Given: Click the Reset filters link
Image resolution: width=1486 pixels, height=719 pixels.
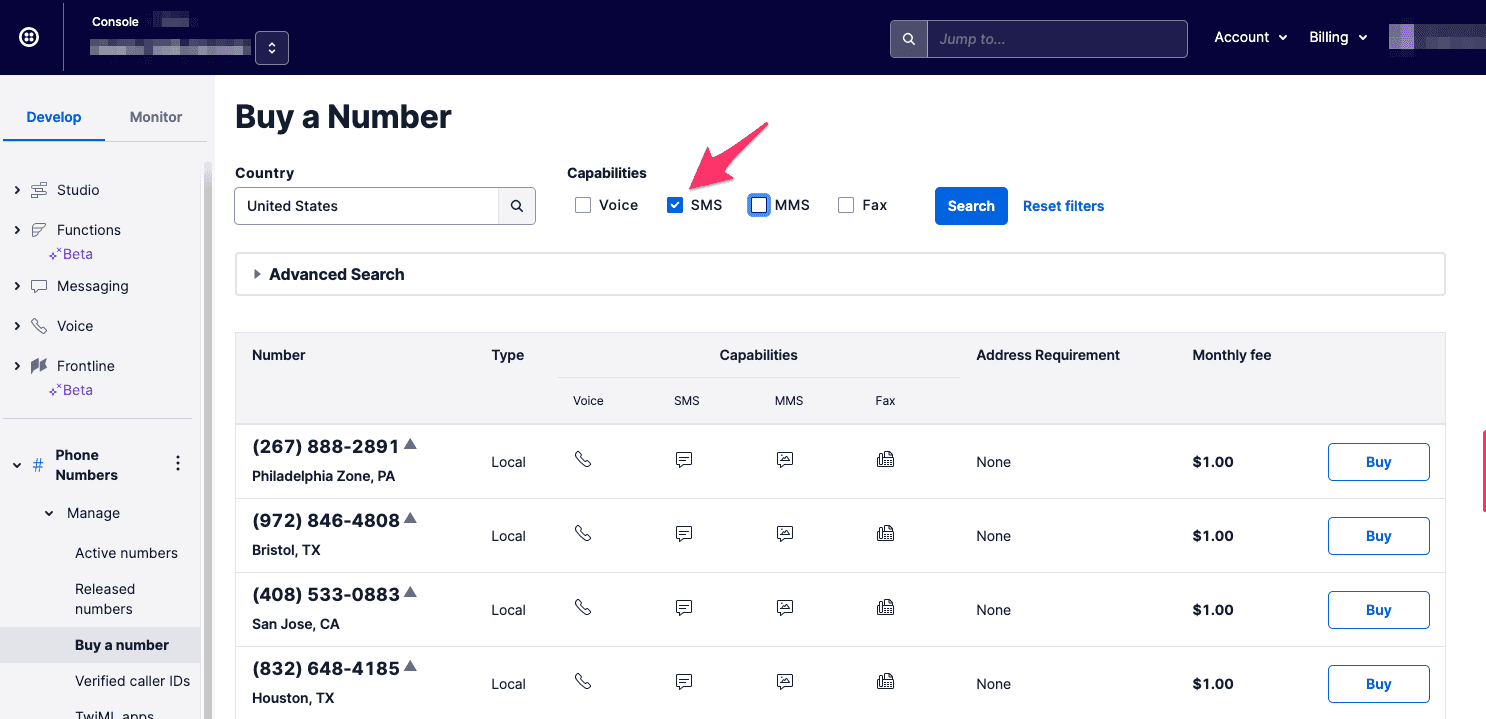Looking at the screenshot, I should [x=1063, y=206].
